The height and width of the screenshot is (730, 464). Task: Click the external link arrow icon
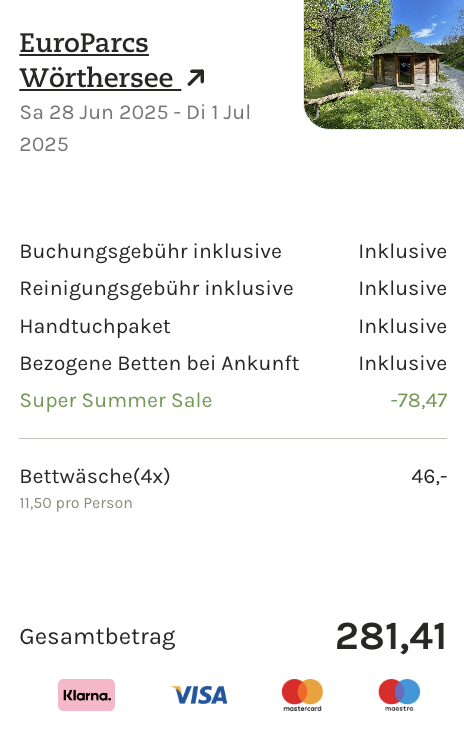click(195, 78)
